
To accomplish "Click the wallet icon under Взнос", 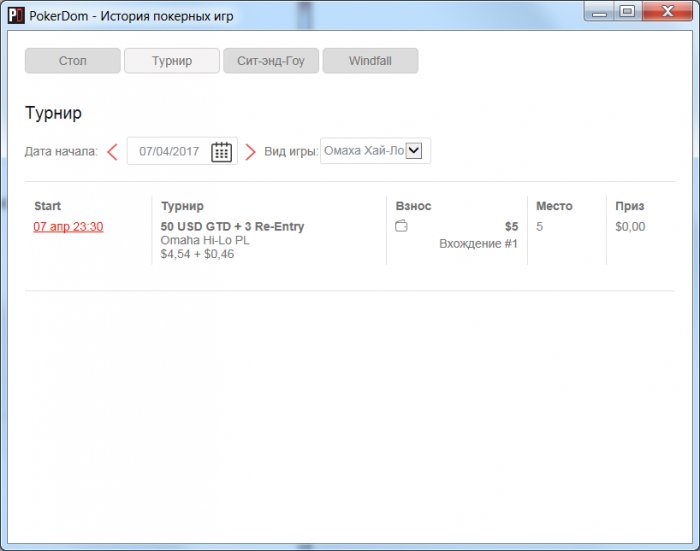I will pos(401,226).
